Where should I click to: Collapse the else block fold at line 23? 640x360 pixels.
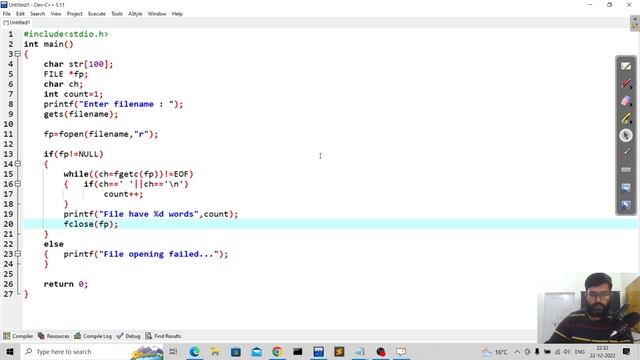point(18,254)
